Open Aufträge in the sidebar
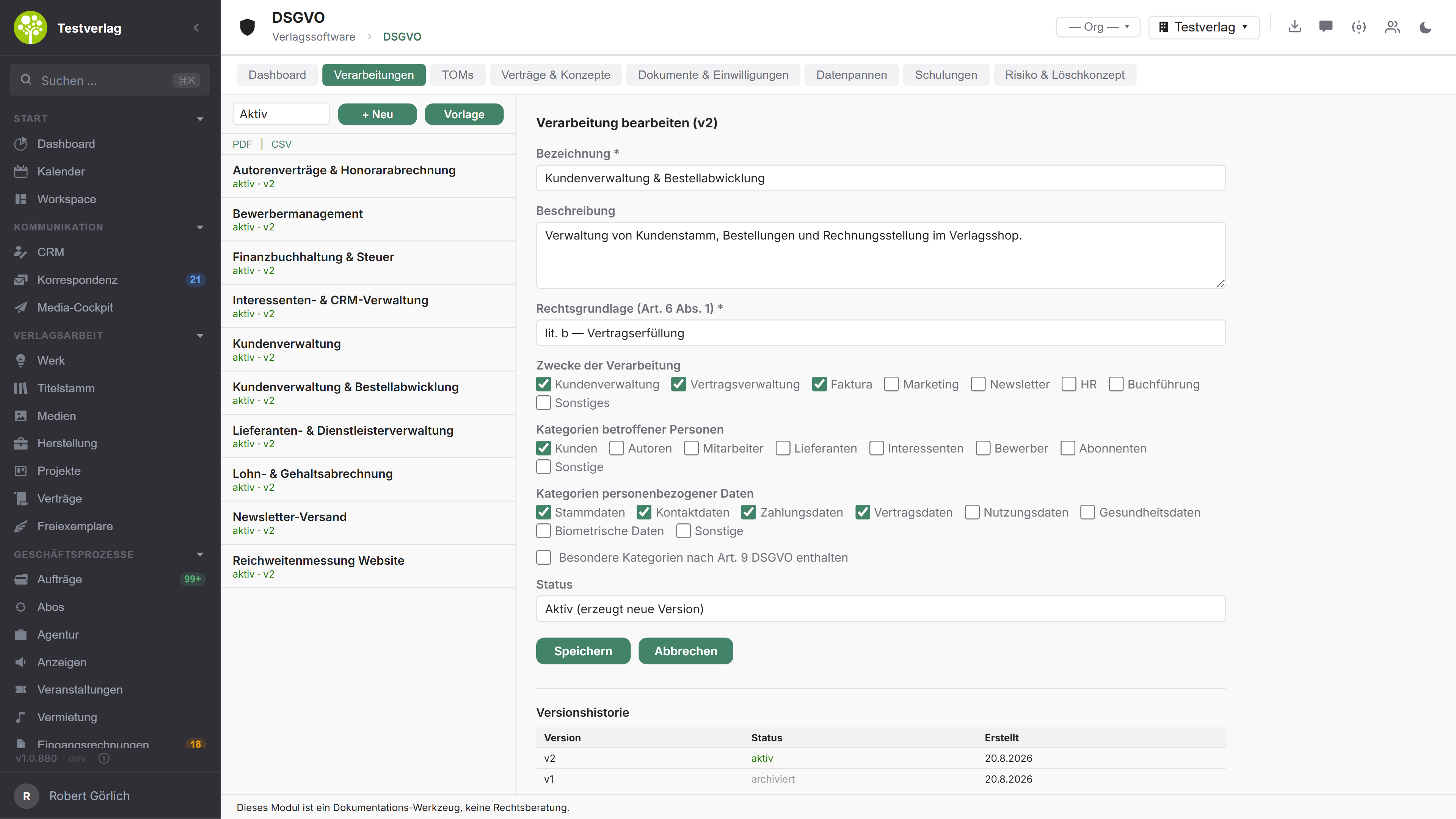Image resolution: width=1456 pixels, height=819 pixels. point(110,579)
